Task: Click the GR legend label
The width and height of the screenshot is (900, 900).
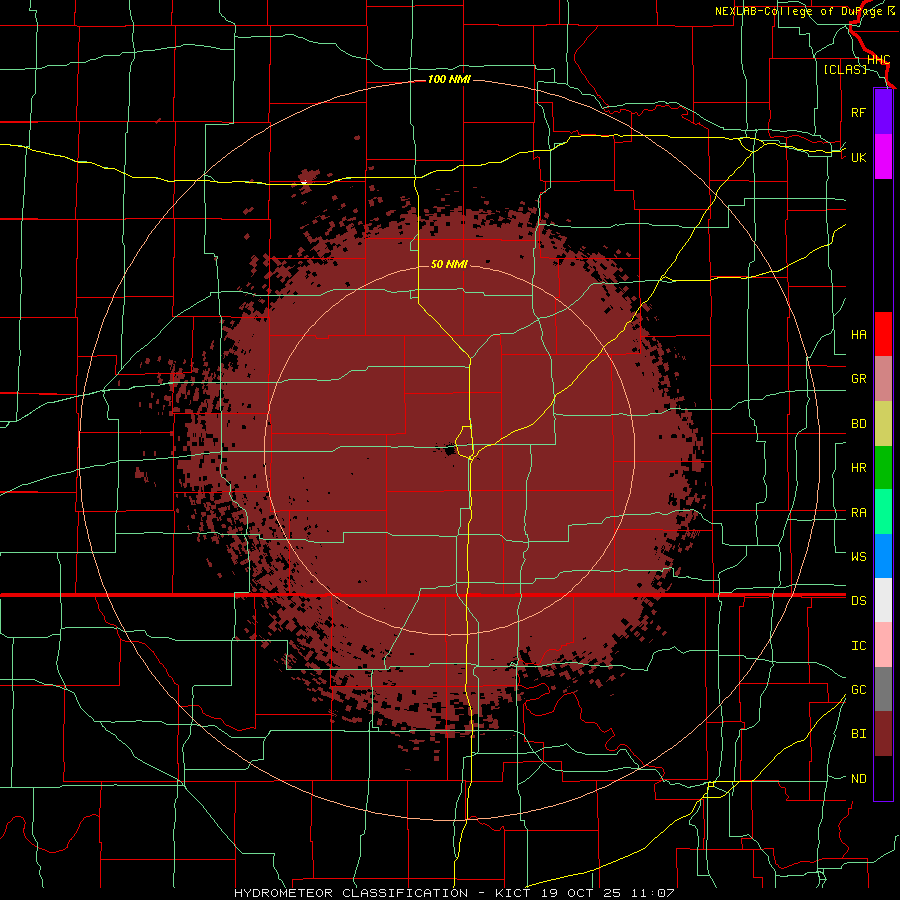Action: tap(859, 379)
